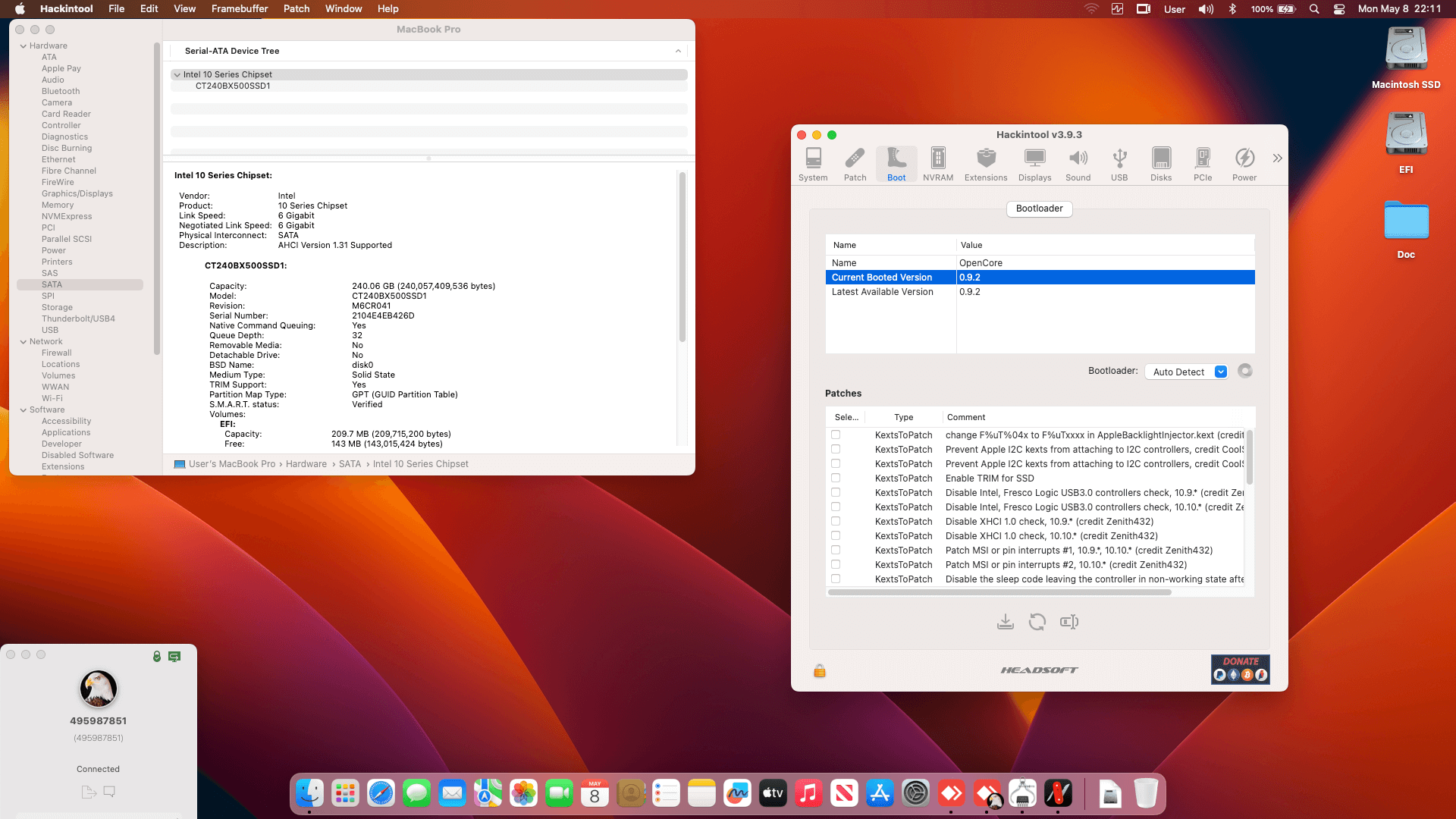Click the rename icon below patches
Screen dimensions: 1456x819
pos(1069,622)
